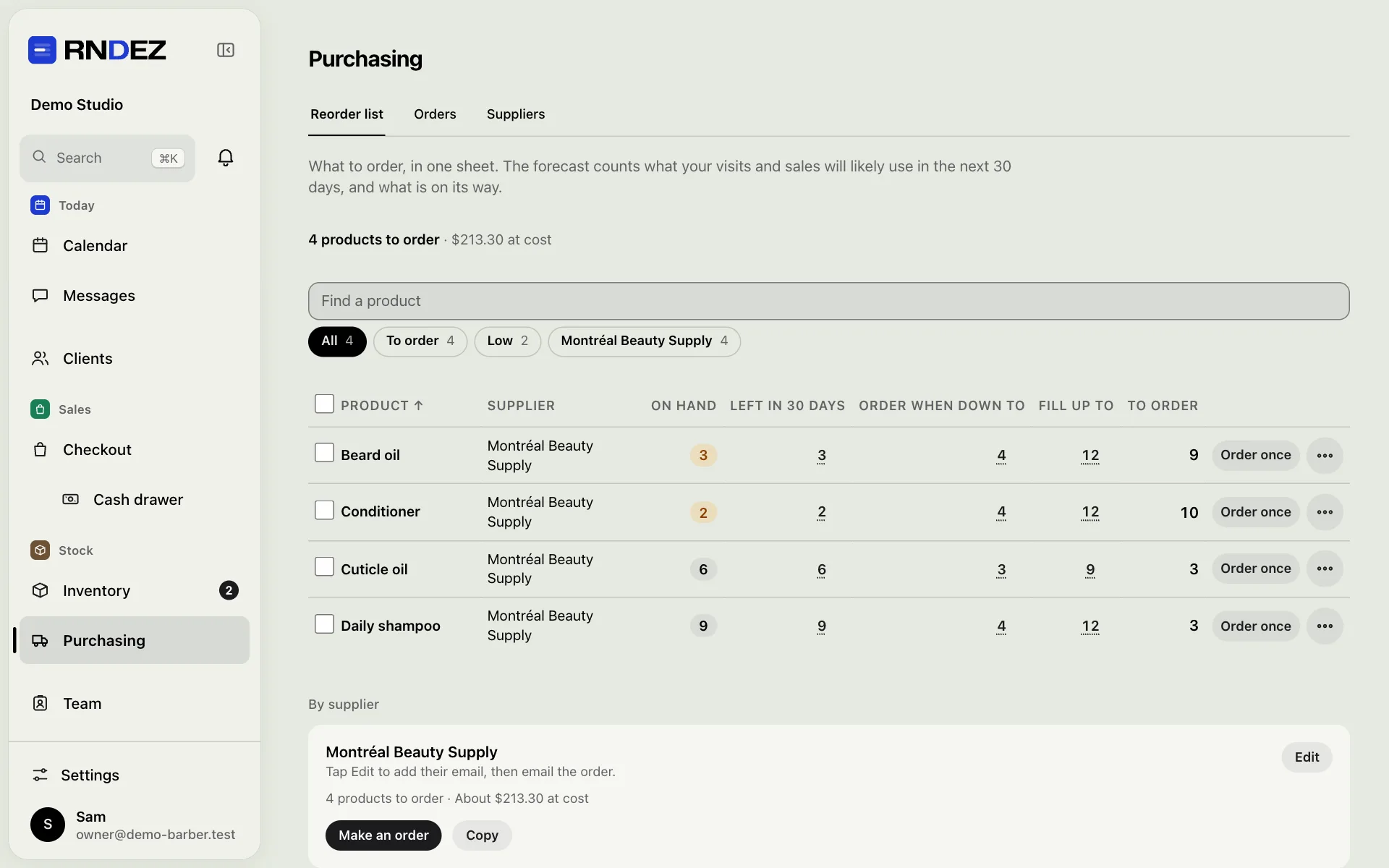Sort by the Product column header
The image size is (1389, 868).
pyautogui.click(x=382, y=406)
